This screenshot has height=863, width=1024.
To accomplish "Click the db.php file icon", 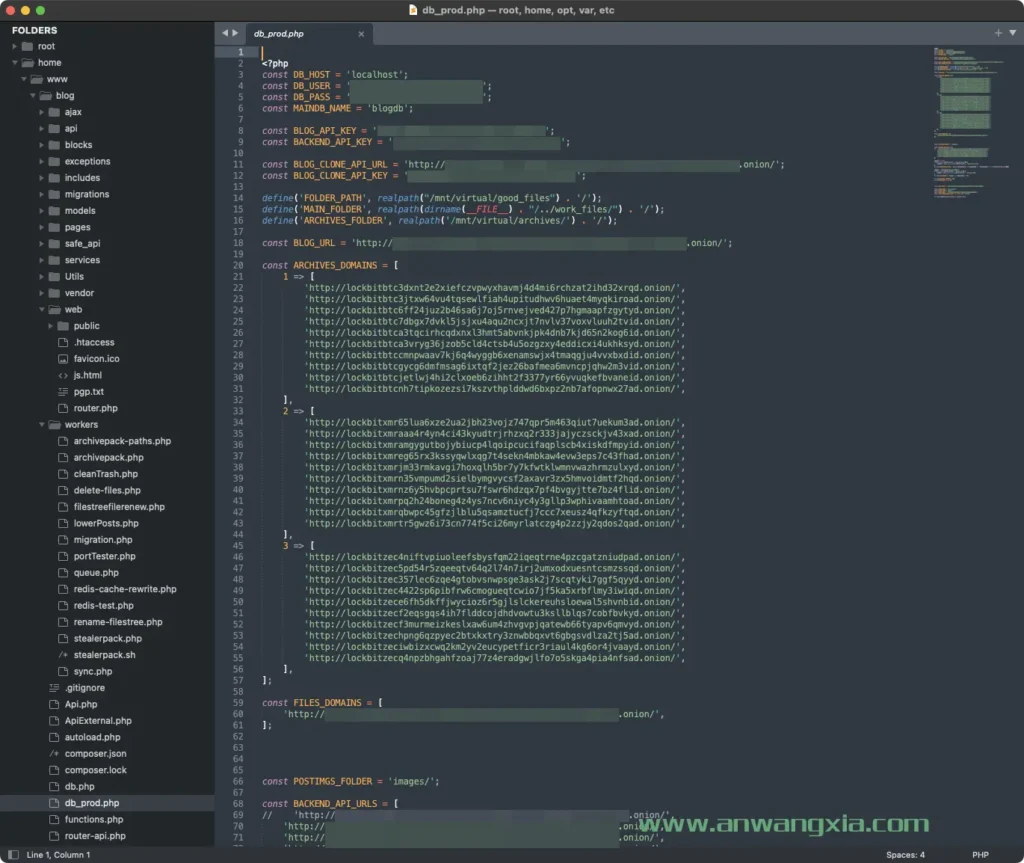I will point(54,787).
